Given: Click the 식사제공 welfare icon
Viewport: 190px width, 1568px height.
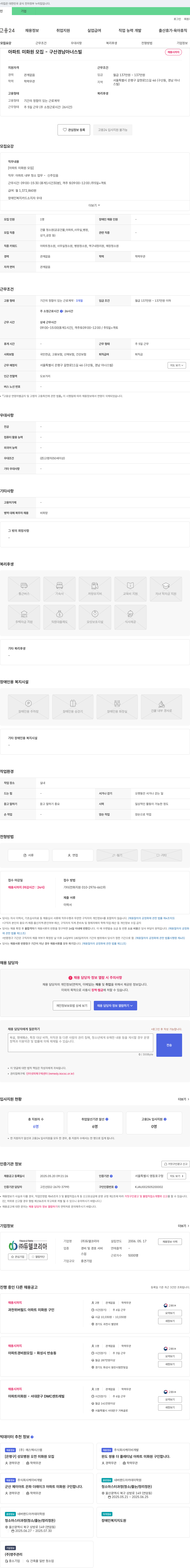Looking at the screenshot, I should [130, 617].
